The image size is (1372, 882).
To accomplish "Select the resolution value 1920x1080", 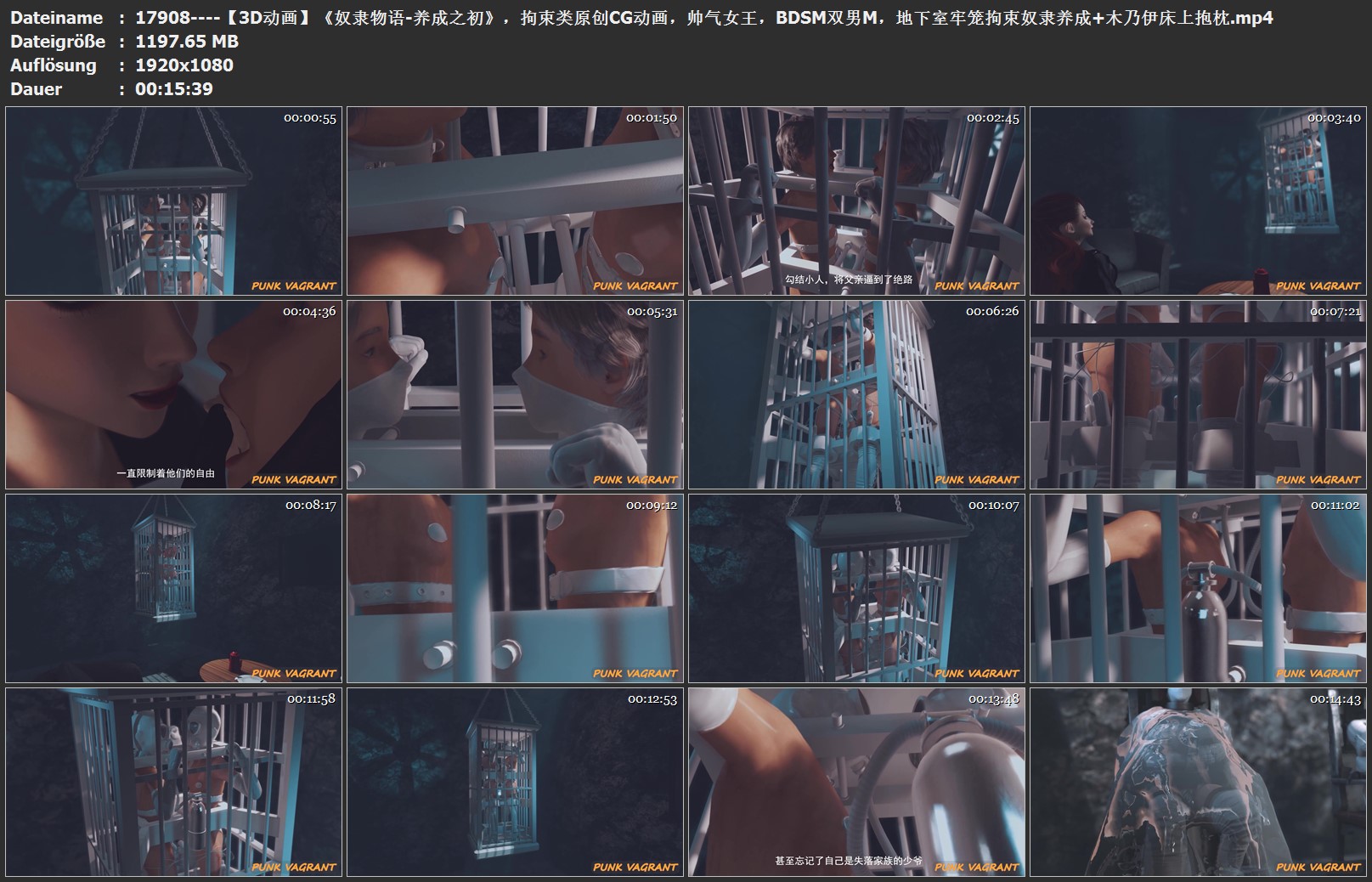I will (x=184, y=65).
